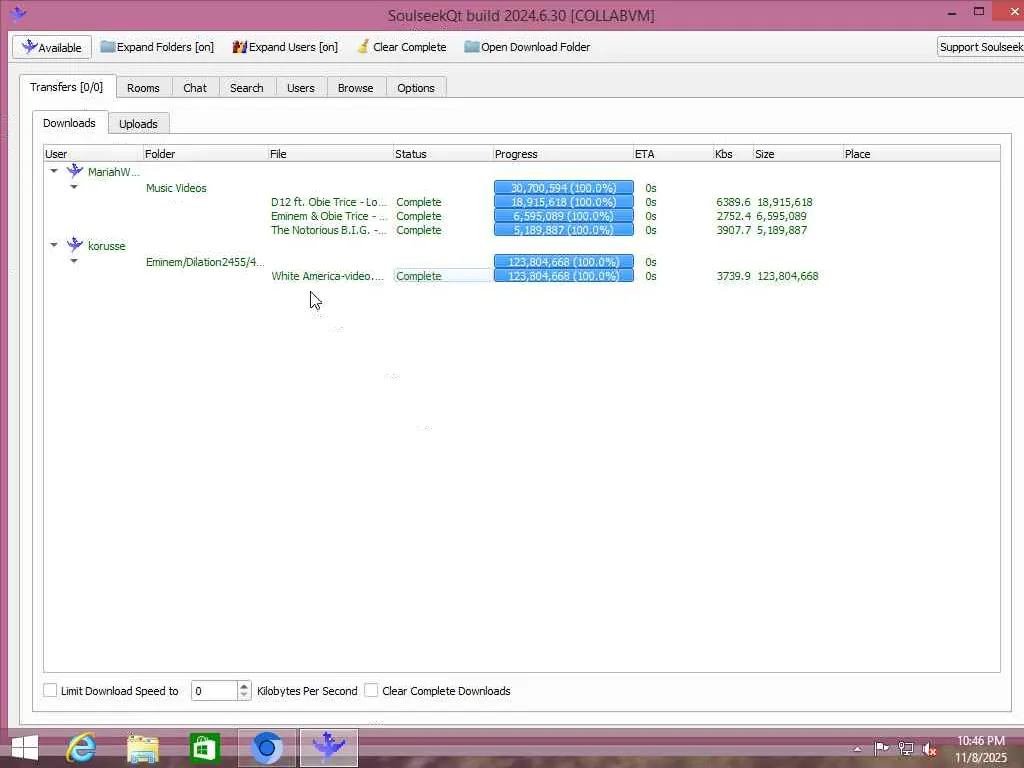Click the broom icon beside Clear Complete
1024x768 pixels.
pos(363,46)
